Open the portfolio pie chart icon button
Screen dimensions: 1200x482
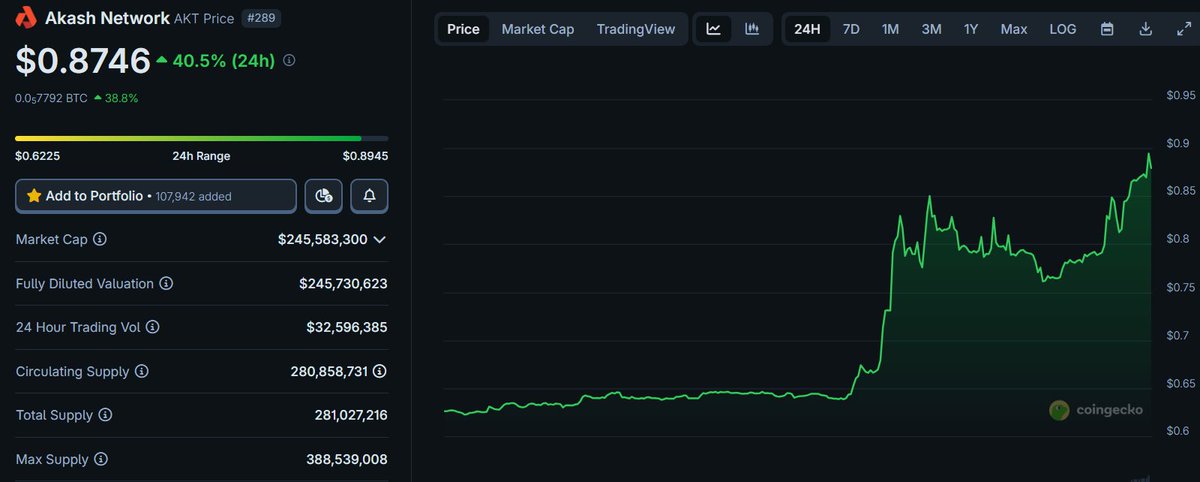coord(323,196)
